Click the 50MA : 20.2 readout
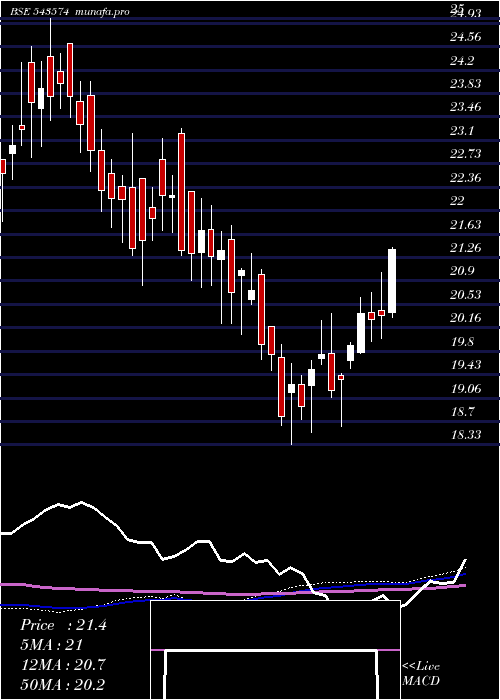The height and width of the screenshot is (700, 500). pyautogui.click(x=63, y=685)
